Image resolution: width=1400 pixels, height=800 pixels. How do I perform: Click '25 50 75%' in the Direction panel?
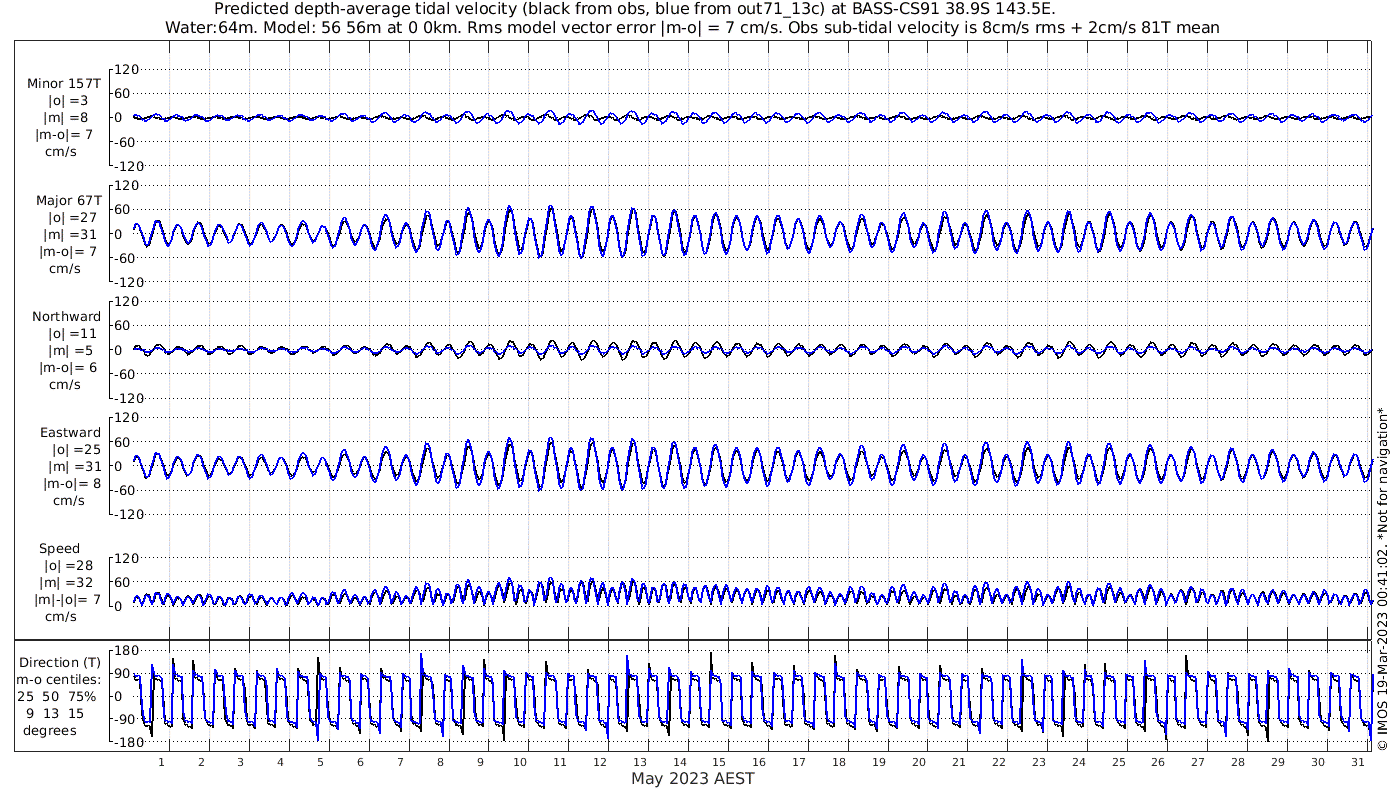(57, 696)
